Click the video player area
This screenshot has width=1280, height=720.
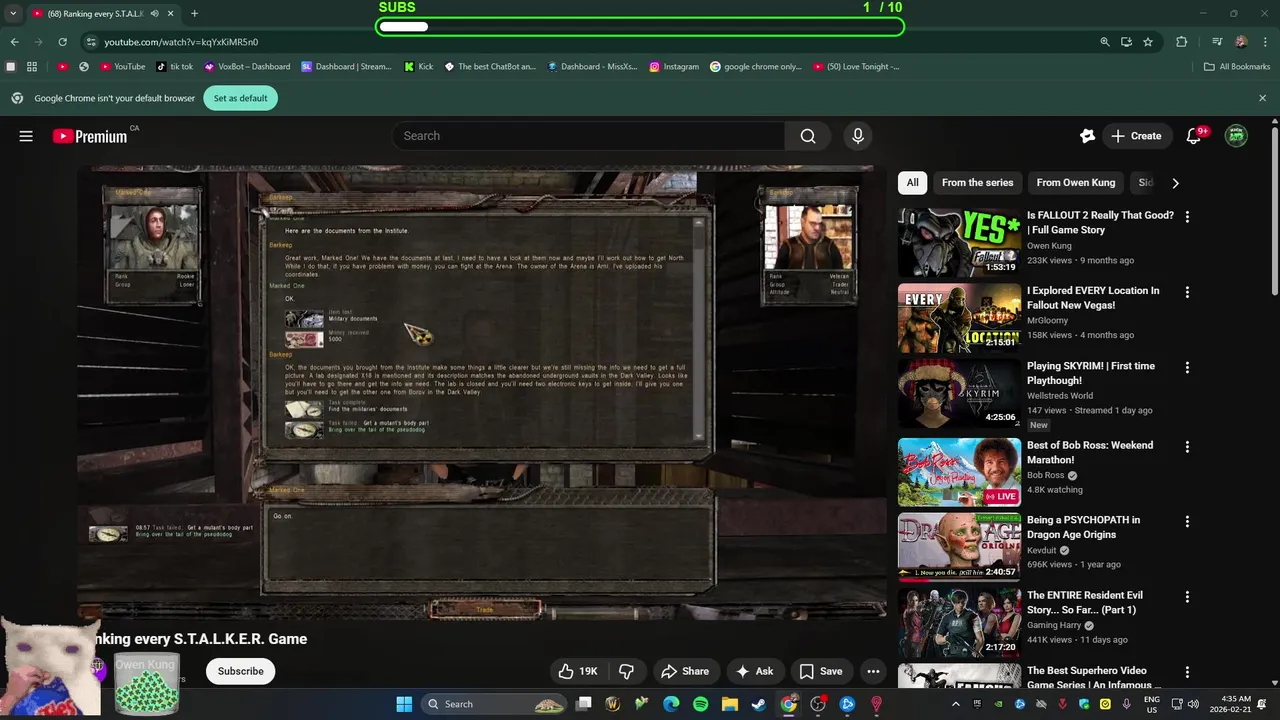tap(482, 393)
